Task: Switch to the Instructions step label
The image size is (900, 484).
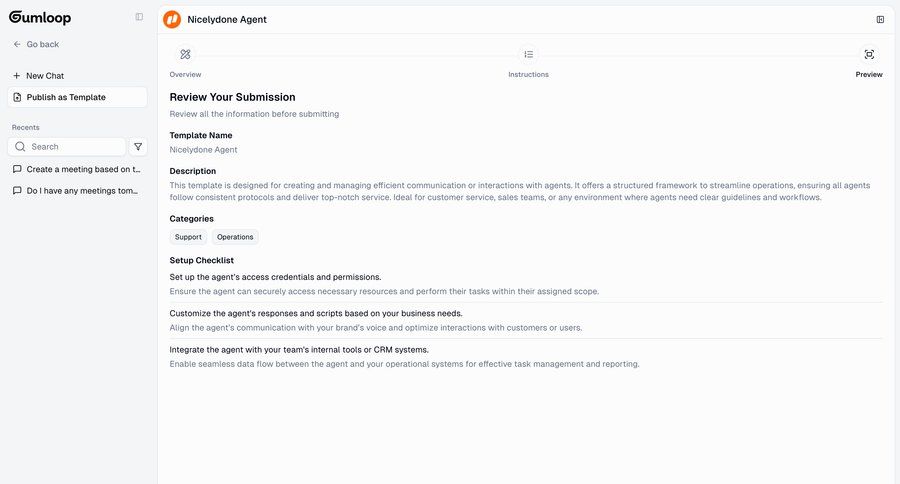Action: tap(528, 74)
